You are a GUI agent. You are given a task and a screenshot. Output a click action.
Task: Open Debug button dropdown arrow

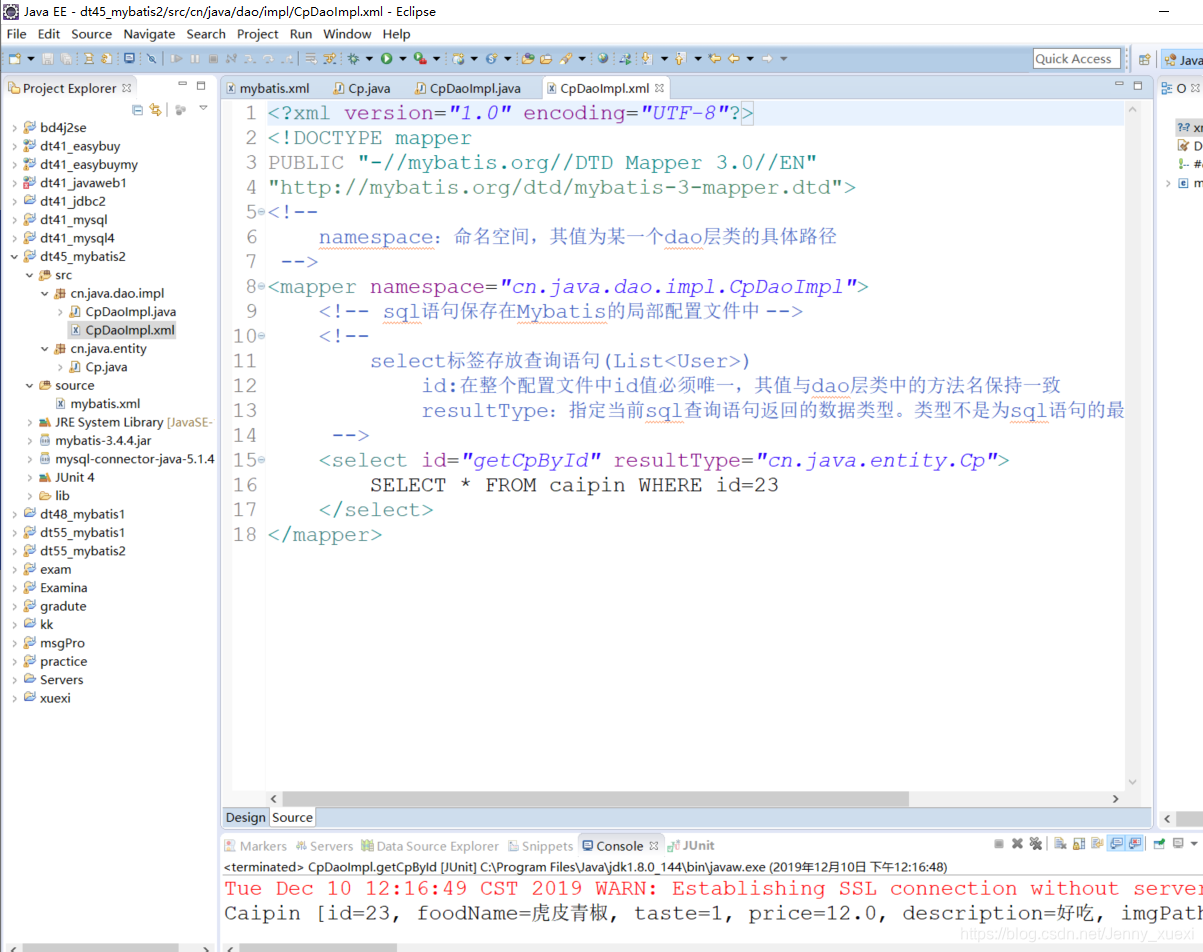(x=367, y=59)
